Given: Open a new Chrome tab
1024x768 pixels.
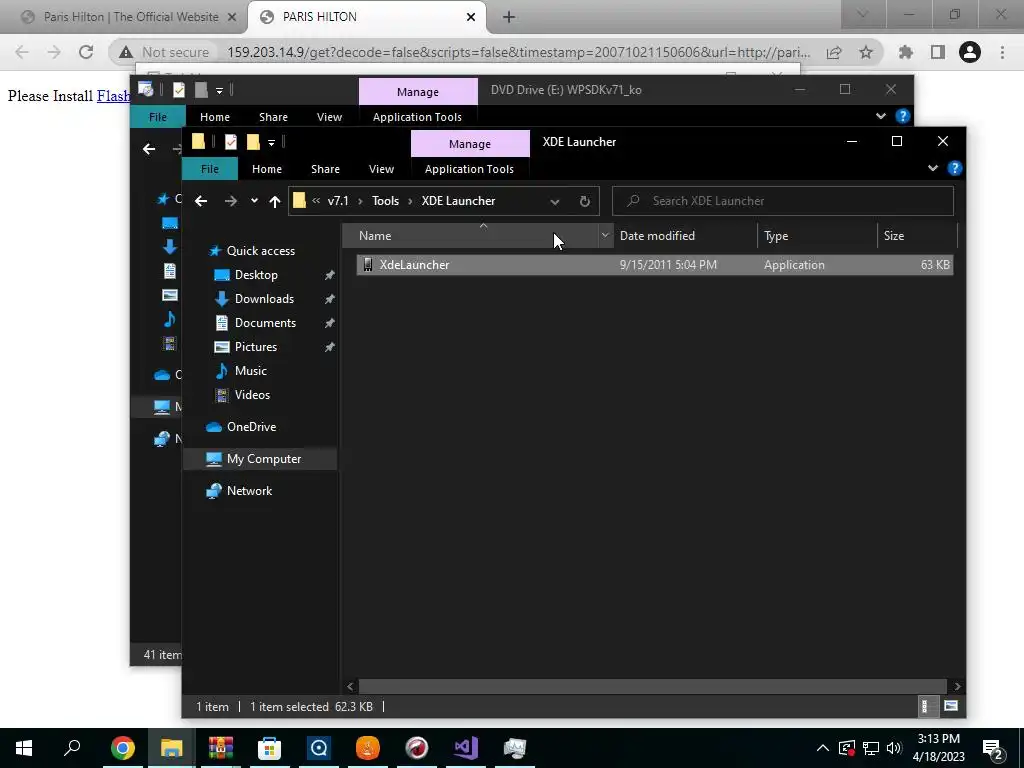Looking at the screenshot, I should point(509,17).
